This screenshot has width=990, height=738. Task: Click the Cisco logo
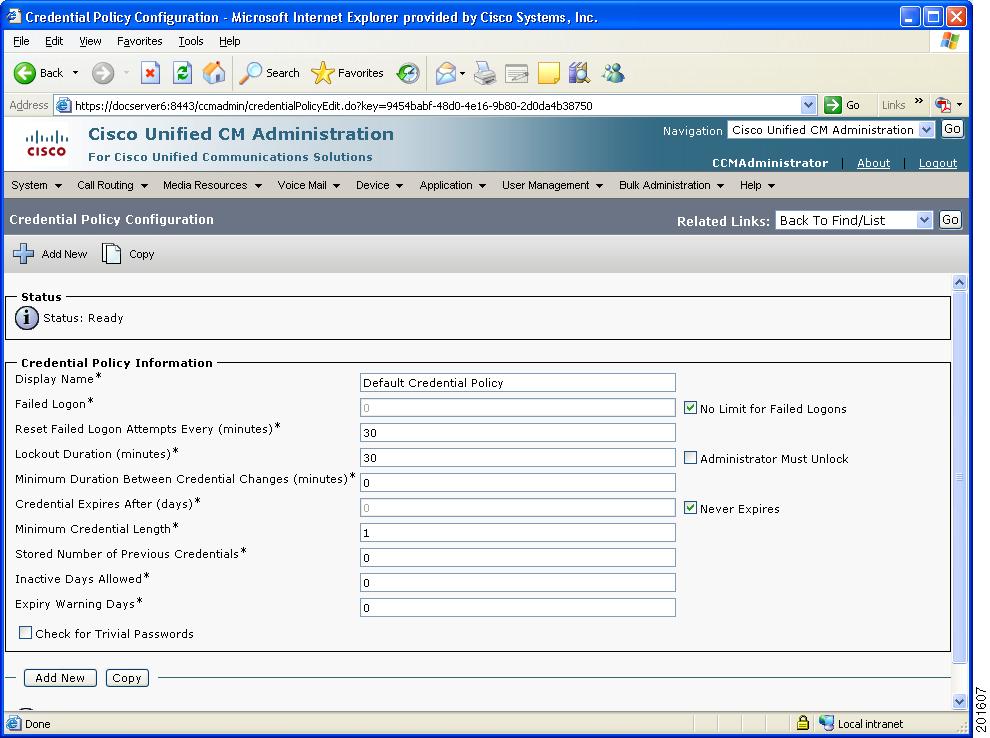tap(46, 143)
